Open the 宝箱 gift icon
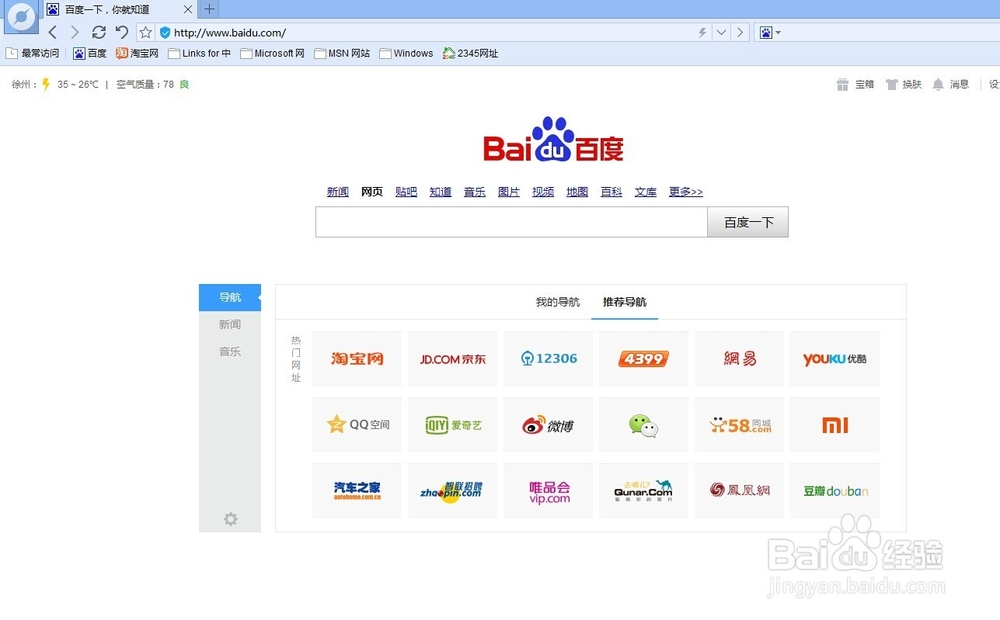1000x620 pixels. coord(855,84)
